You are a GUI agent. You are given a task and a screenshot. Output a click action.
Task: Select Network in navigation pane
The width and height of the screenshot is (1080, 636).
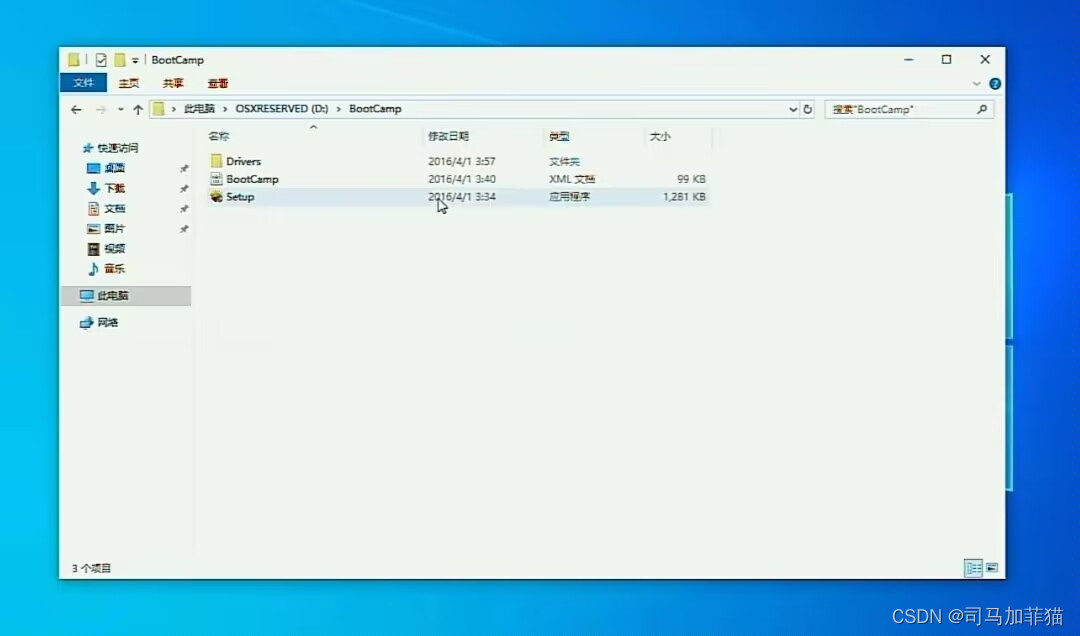[107, 322]
